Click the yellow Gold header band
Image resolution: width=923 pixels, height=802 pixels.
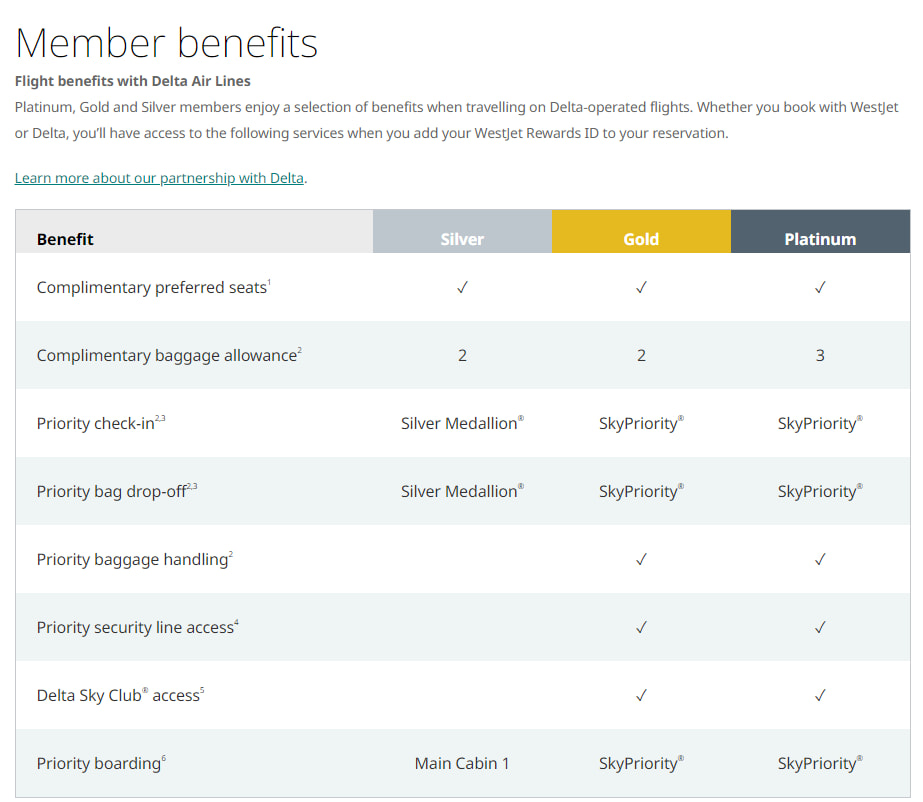point(641,231)
